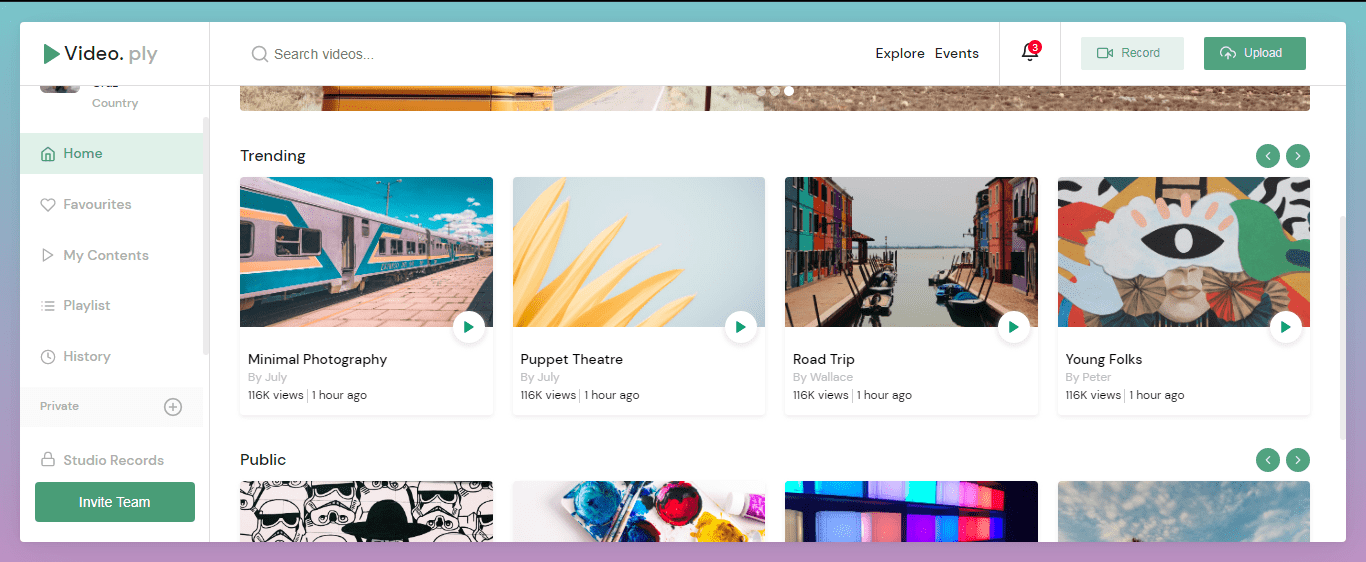Click the notification bell icon
This screenshot has width=1366, height=562.
tap(1029, 53)
